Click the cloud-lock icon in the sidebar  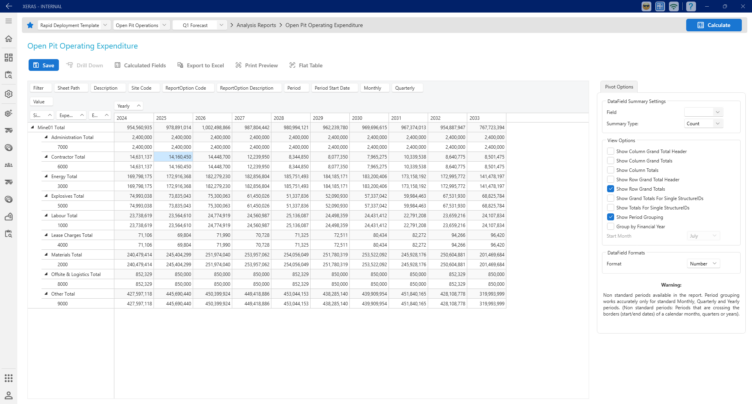point(9,217)
